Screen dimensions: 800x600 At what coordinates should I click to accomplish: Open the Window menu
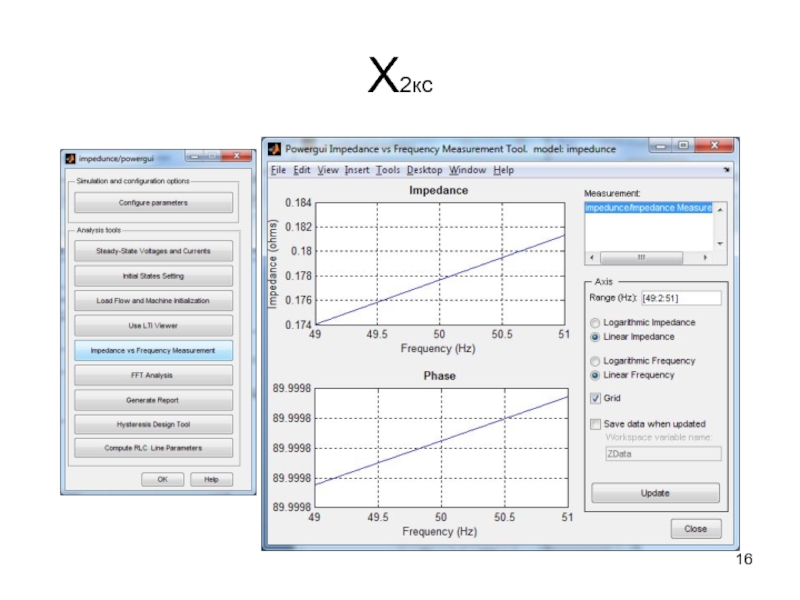[x=467, y=170]
